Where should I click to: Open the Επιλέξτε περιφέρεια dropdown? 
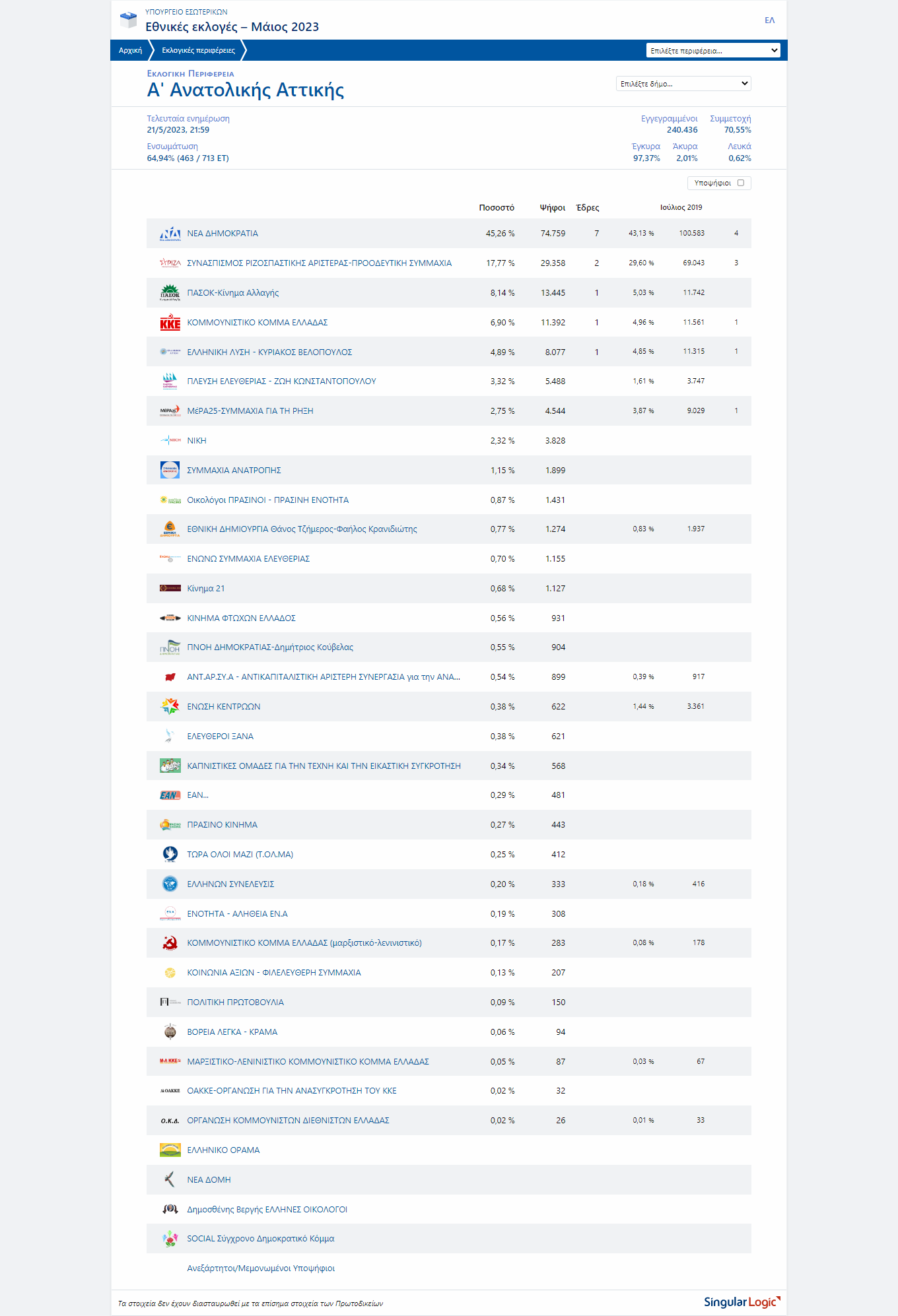pos(713,51)
